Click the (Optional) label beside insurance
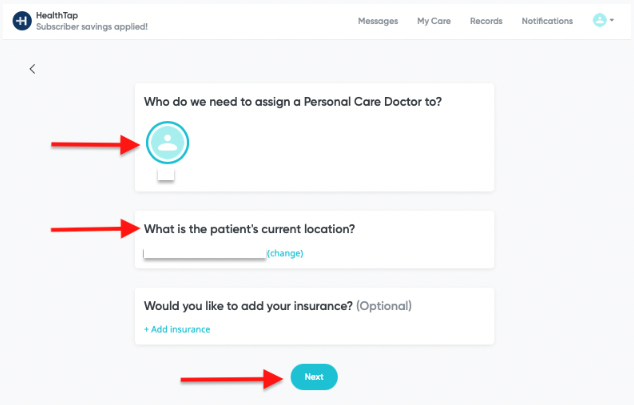Image resolution: width=634 pixels, height=405 pixels. coord(384,306)
